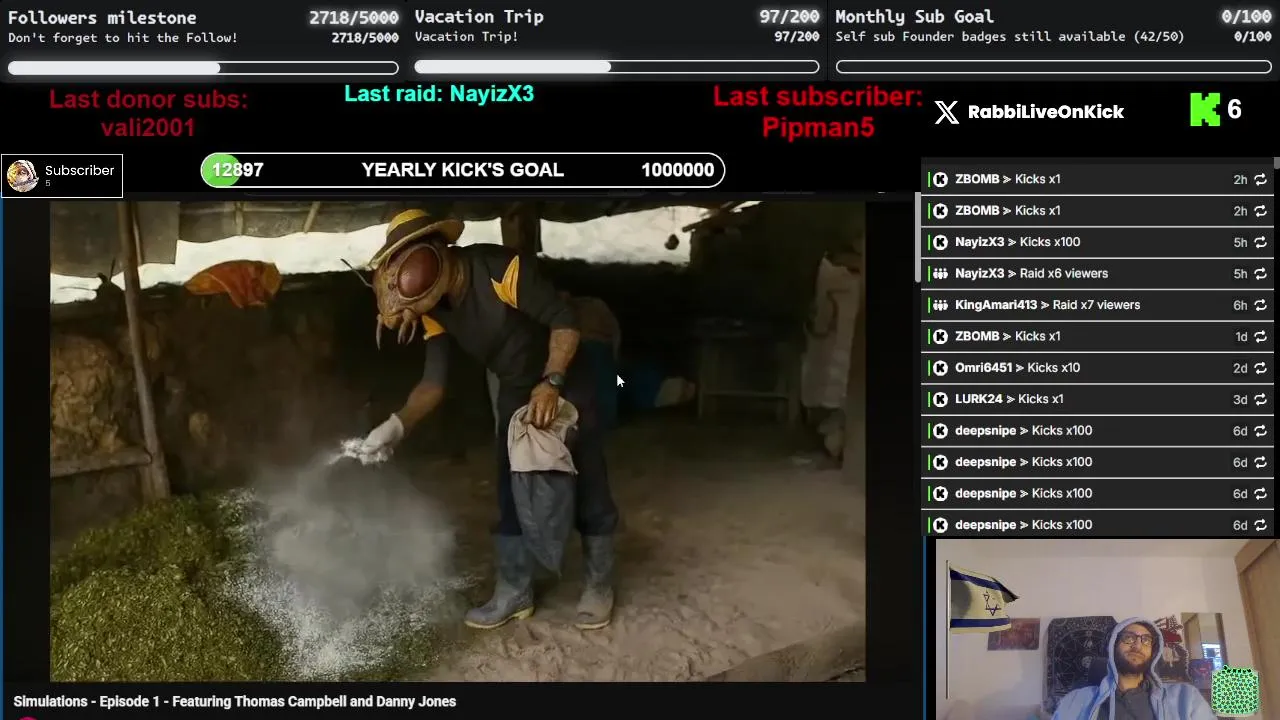Click the Kick icon on NayizX3 Kicks x100 row

[940, 242]
